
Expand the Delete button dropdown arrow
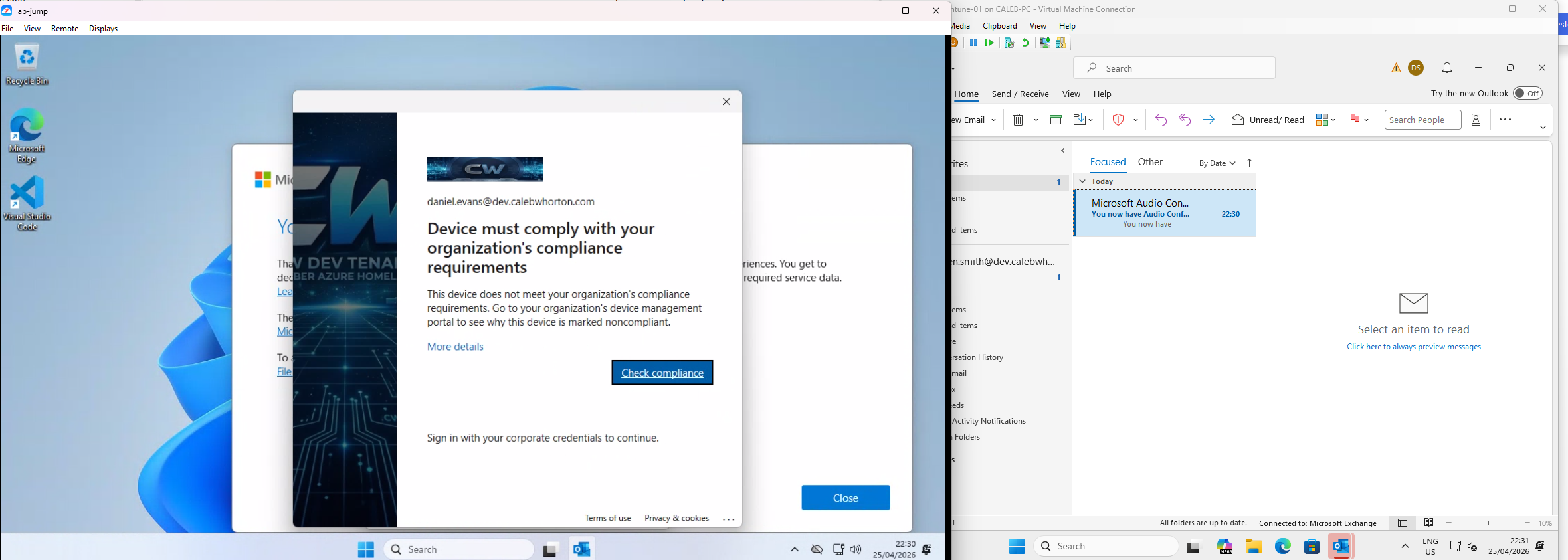pyautogui.click(x=1036, y=120)
